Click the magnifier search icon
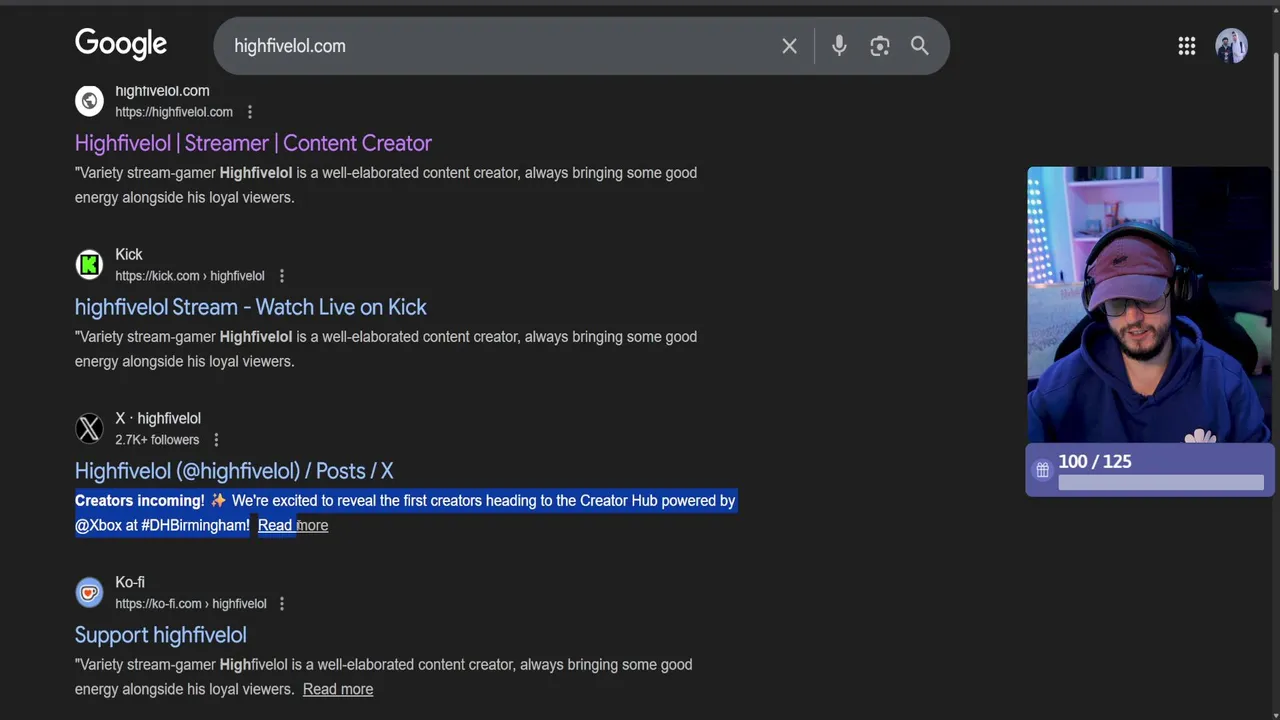1280x720 pixels. 919,46
